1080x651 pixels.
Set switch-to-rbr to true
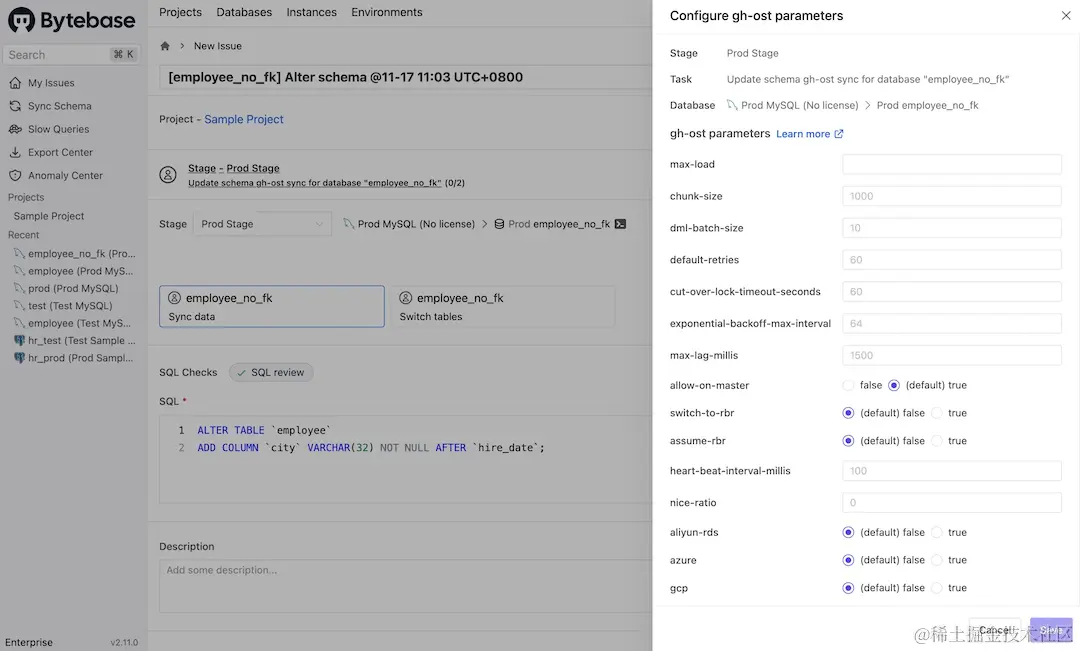(937, 413)
